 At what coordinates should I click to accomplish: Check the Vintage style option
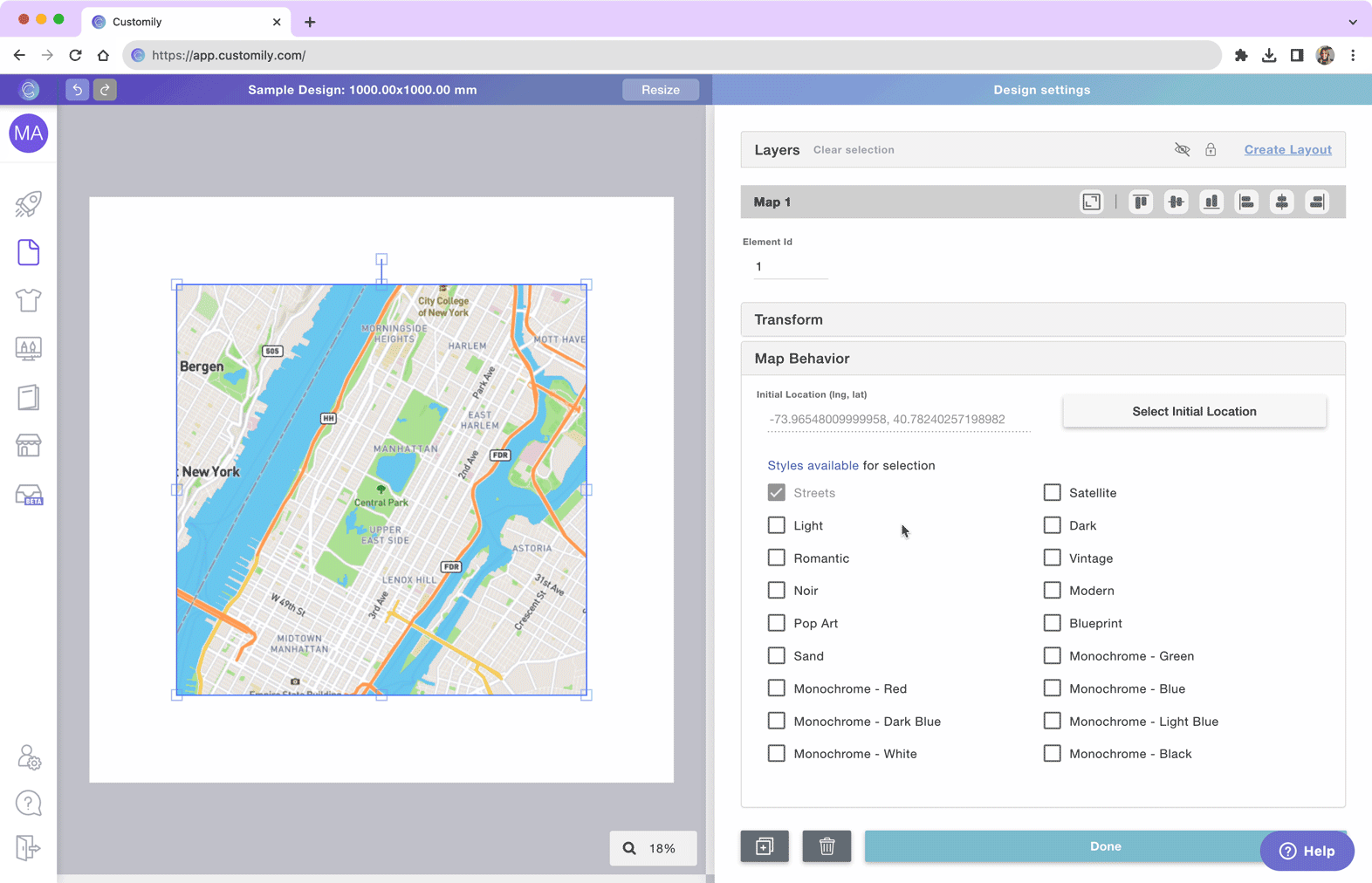point(1052,558)
